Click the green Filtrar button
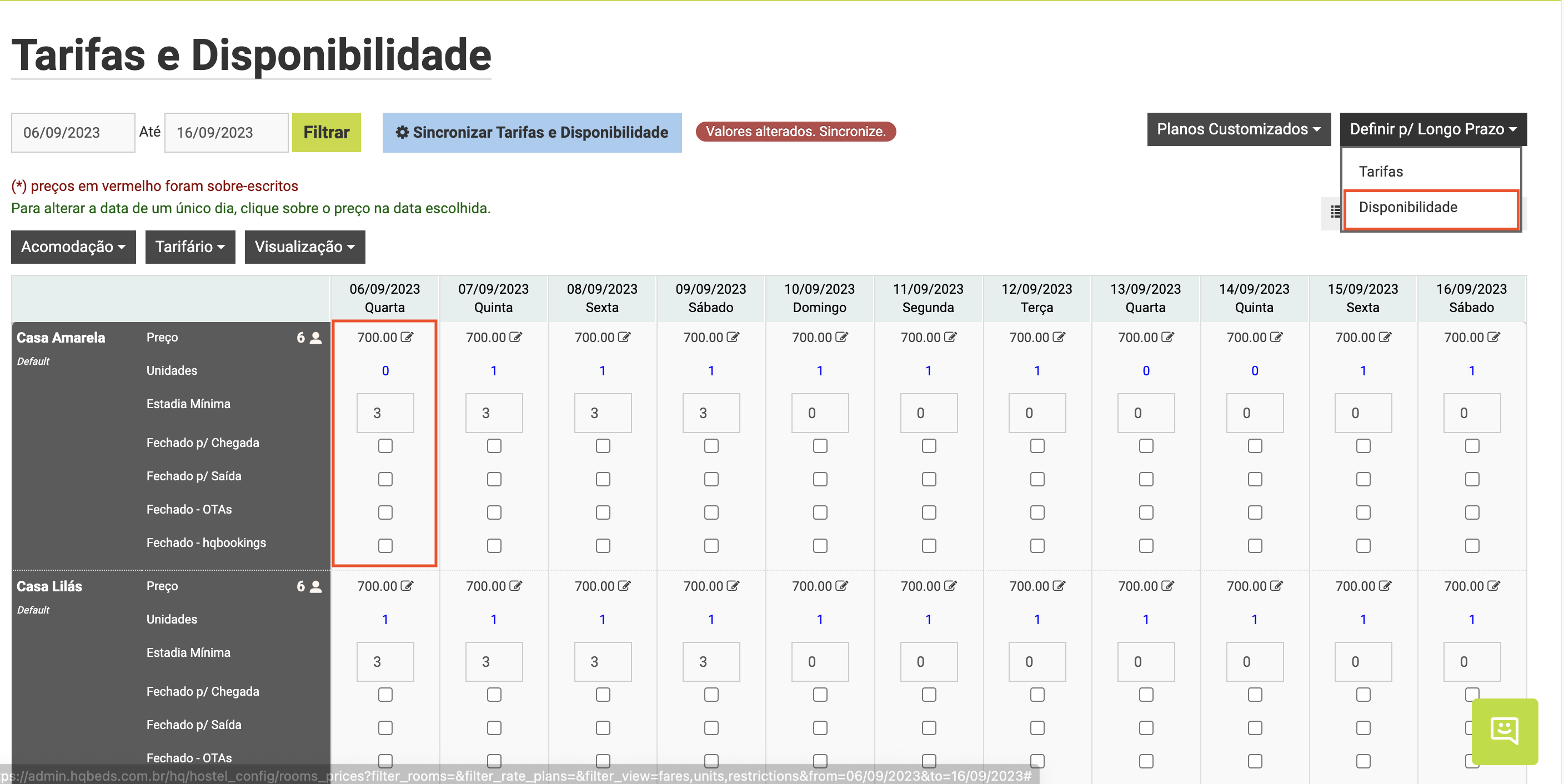 click(326, 132)
